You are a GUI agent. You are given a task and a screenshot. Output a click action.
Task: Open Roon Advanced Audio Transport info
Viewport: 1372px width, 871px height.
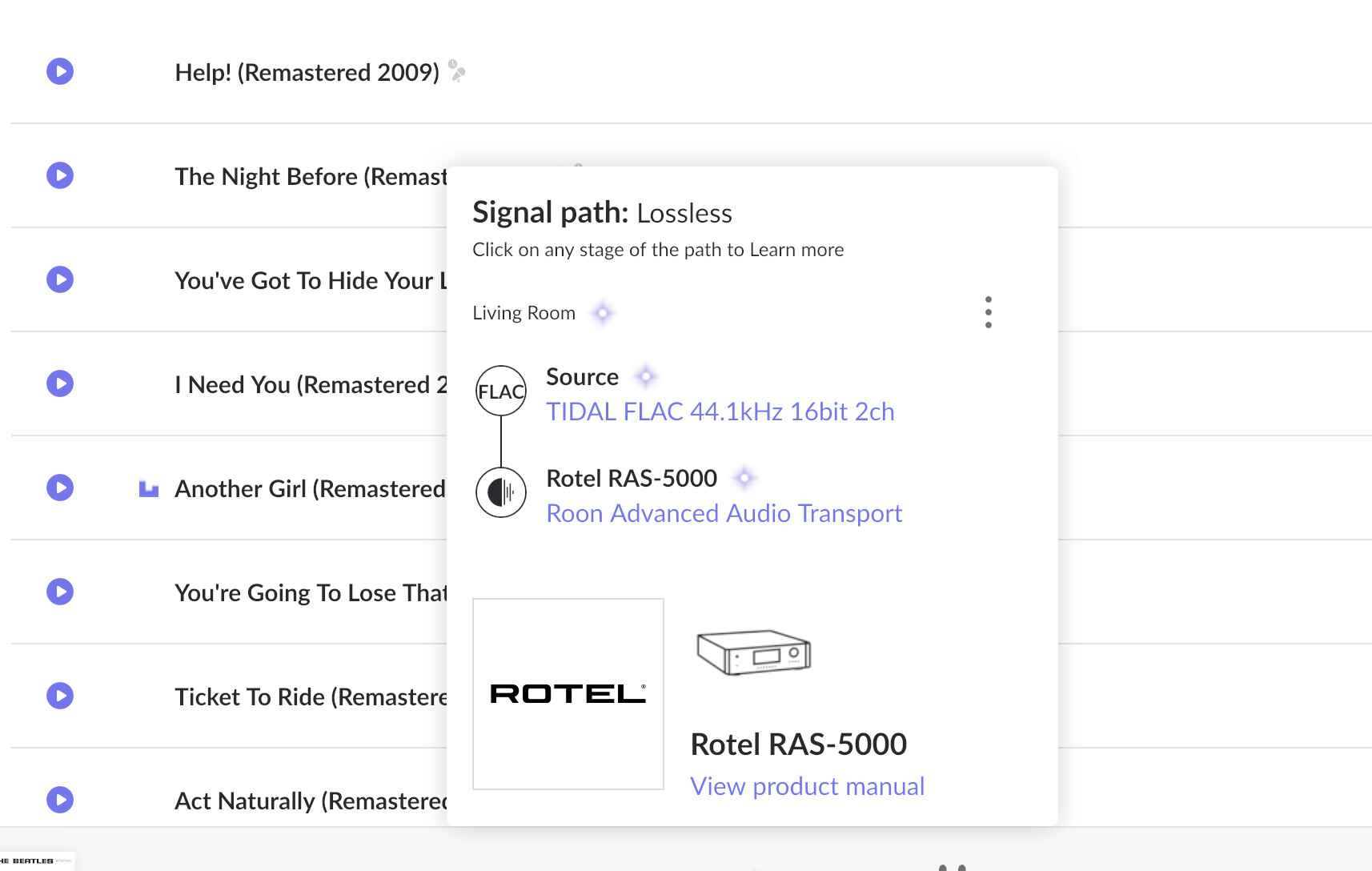(x=724, y=513)
